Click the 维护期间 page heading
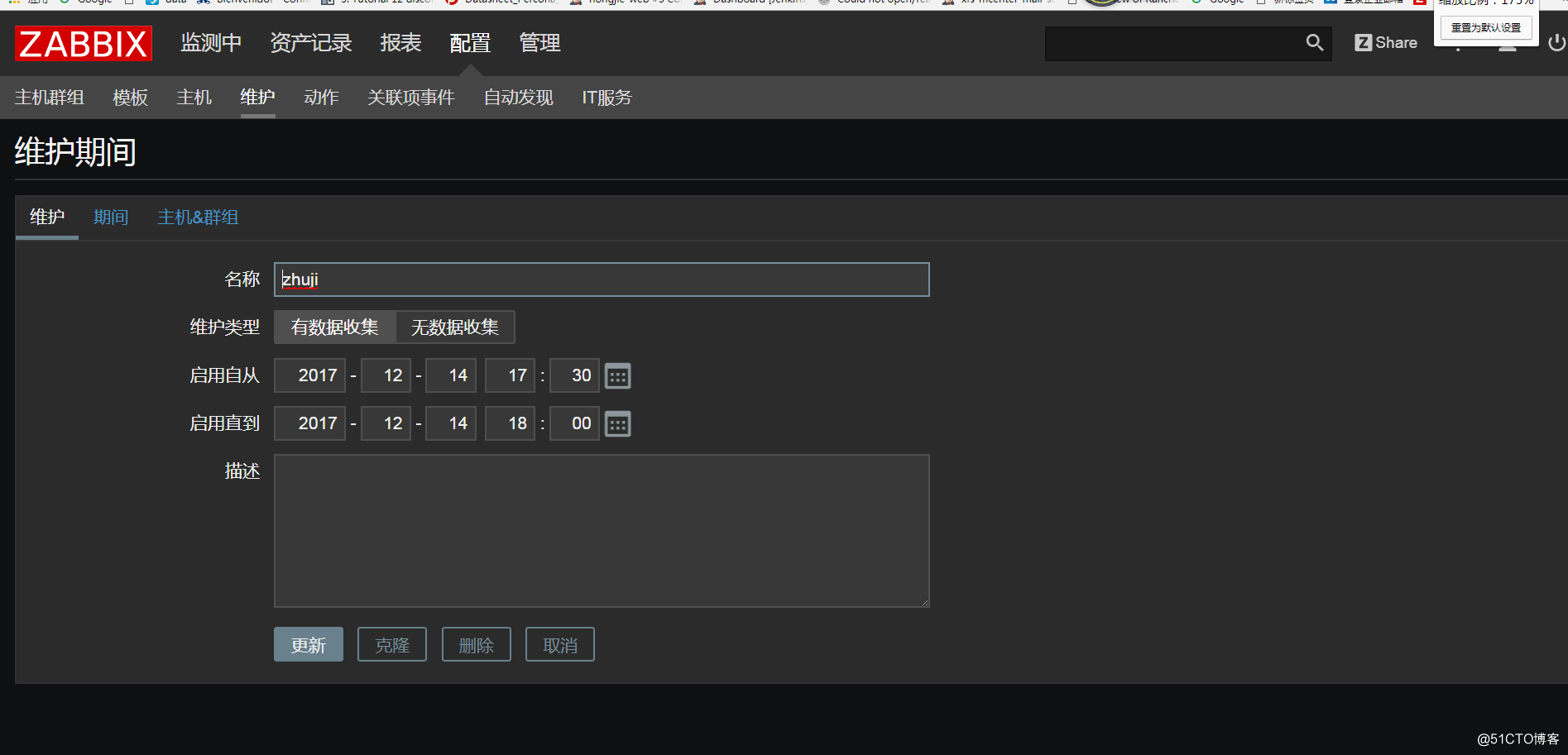 (x=75, y=152)
